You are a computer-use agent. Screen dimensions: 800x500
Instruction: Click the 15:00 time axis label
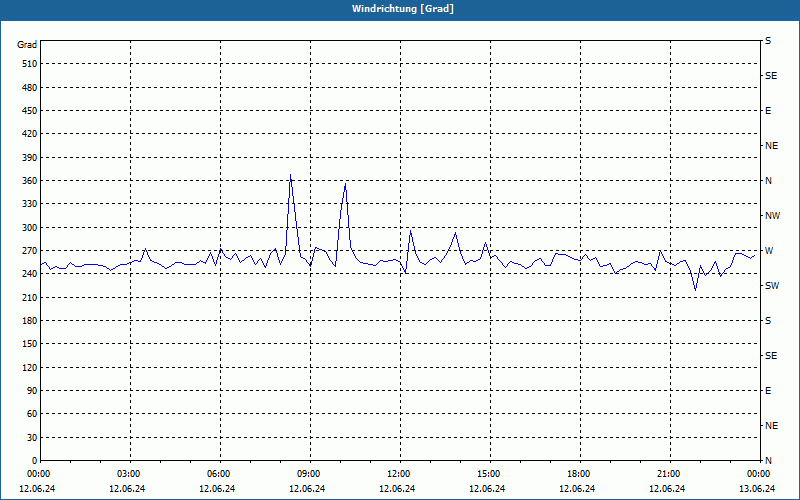pyautogui.click(x=489, y=474)
